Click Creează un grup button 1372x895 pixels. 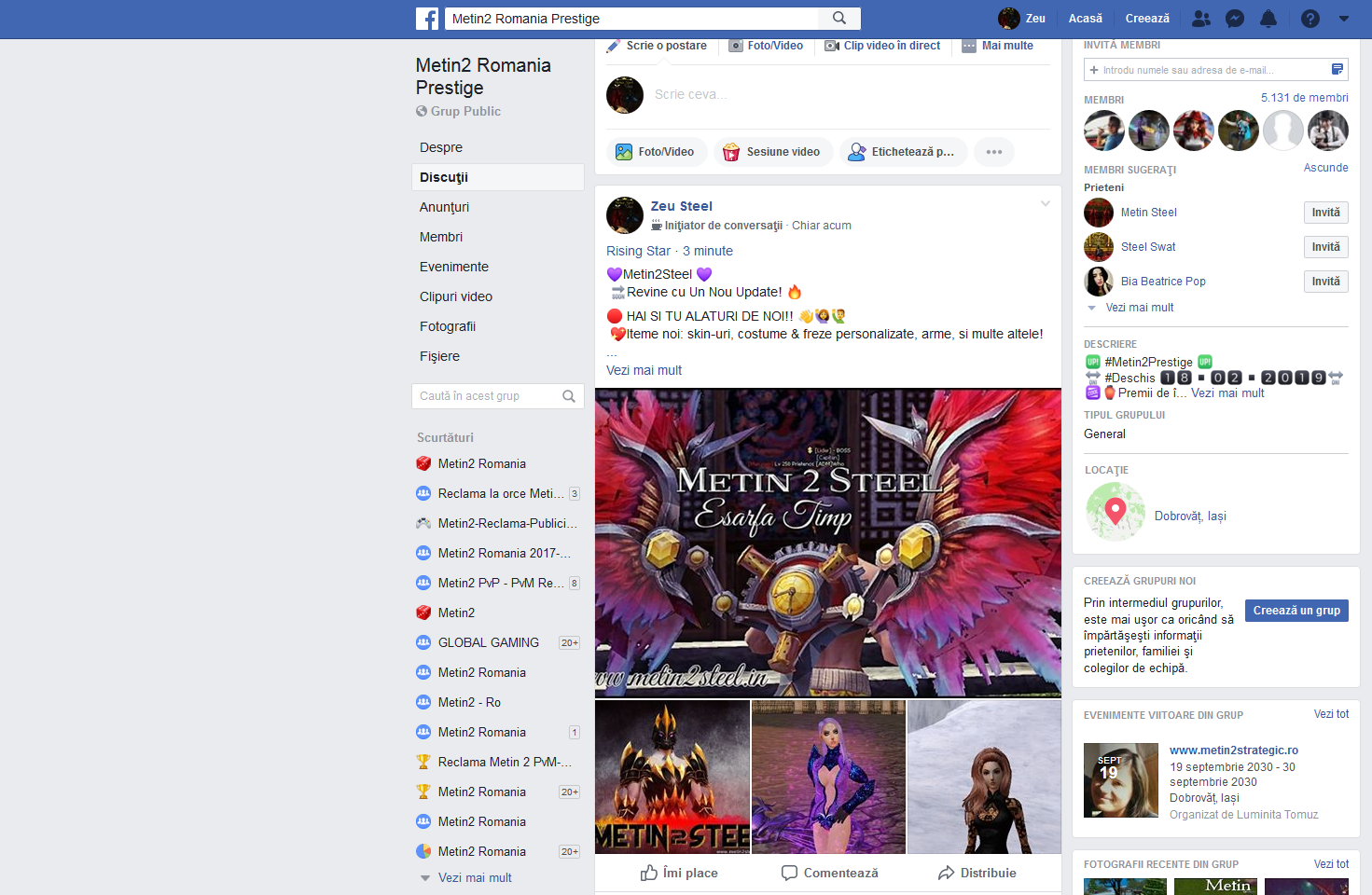pos(1296,611)
